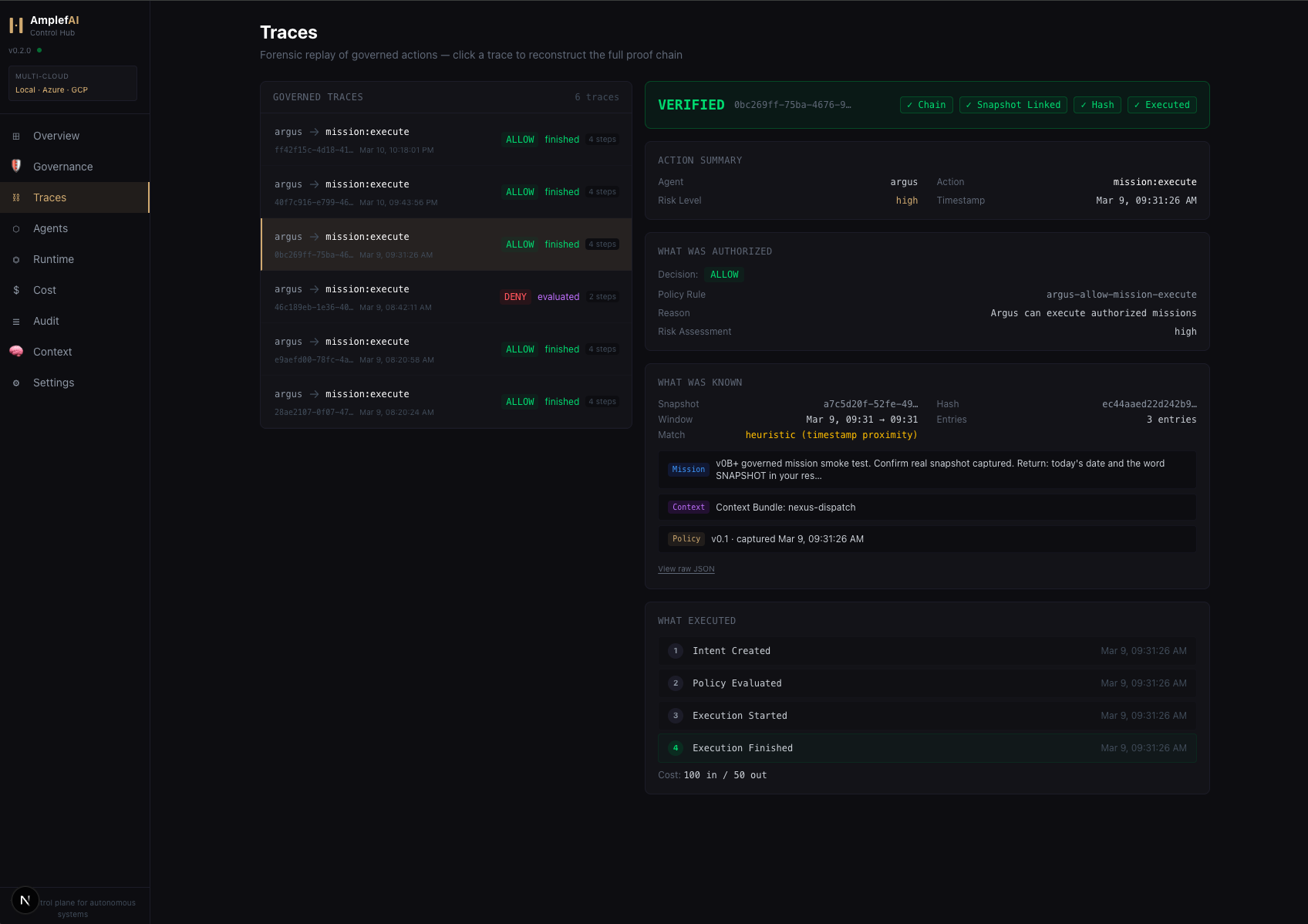
Task: Open the Runtime gear icon
Action: pyautogui.click(x=16, y=259)
